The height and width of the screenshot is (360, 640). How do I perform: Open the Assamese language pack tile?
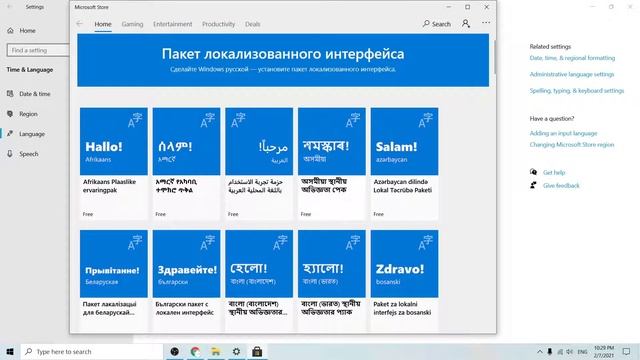(x=332, y=164)
